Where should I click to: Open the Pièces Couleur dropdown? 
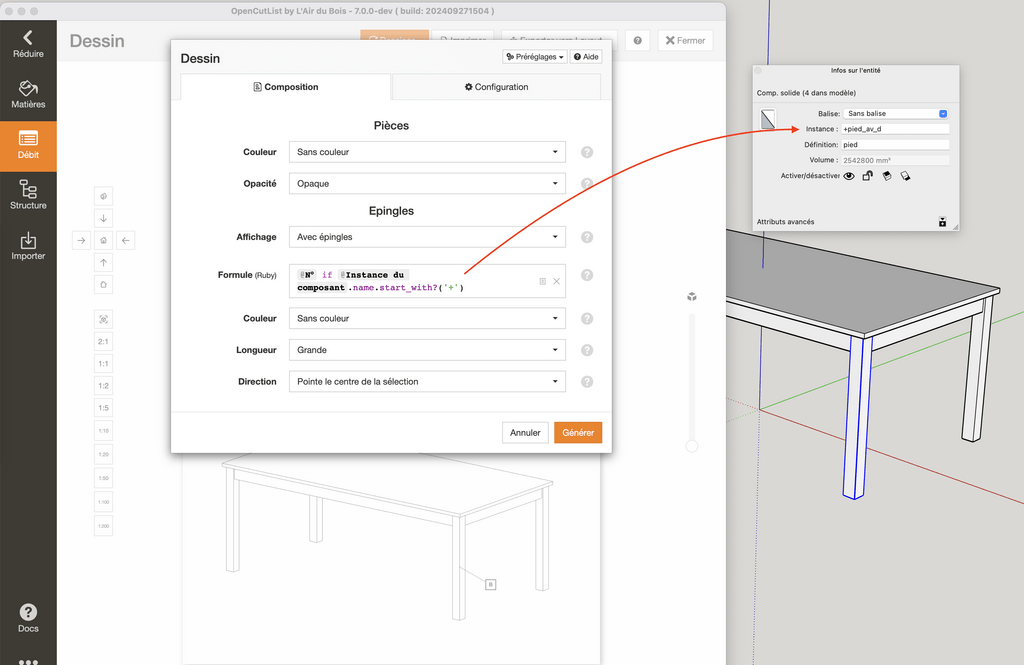pos(427,152)
